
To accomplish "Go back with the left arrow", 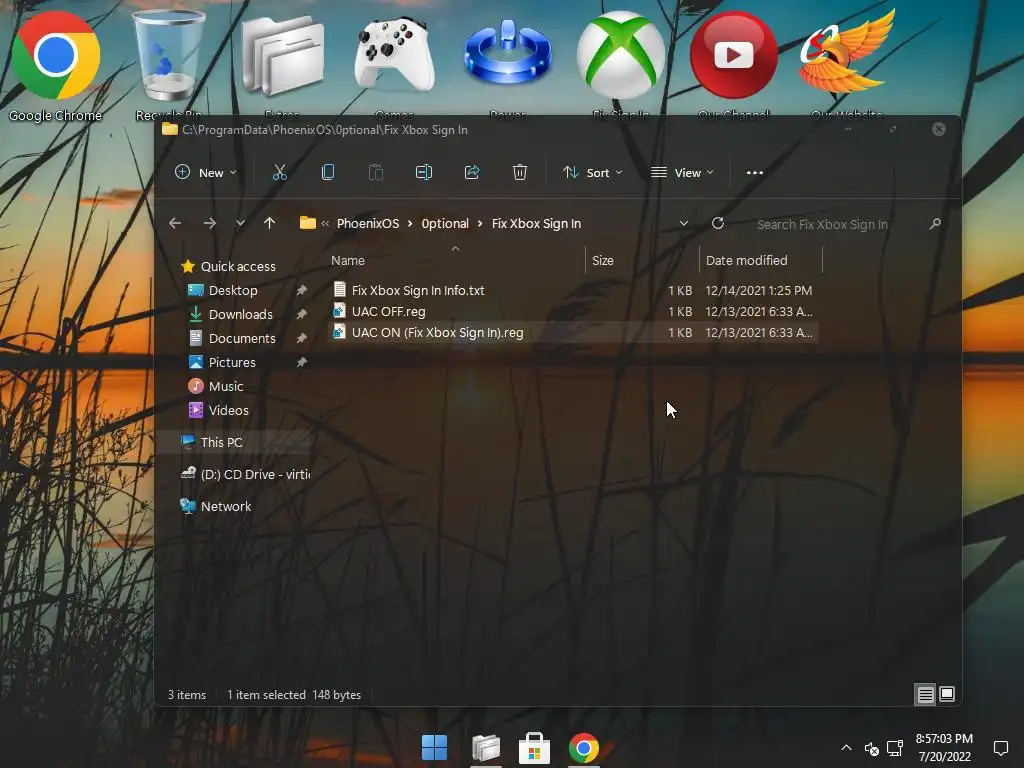I will tap(175, 223).
